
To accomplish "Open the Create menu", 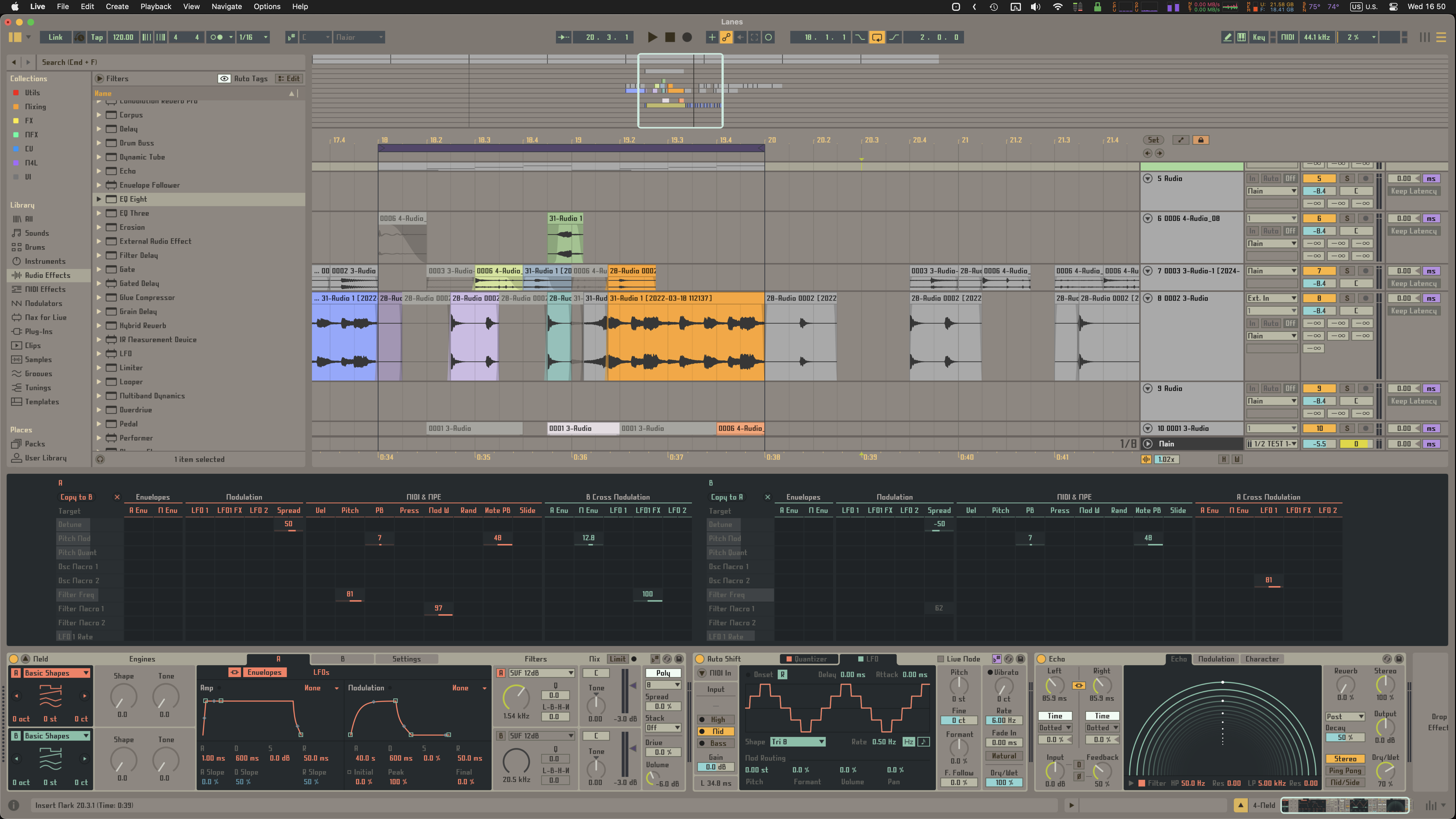I will coord(117,6).
